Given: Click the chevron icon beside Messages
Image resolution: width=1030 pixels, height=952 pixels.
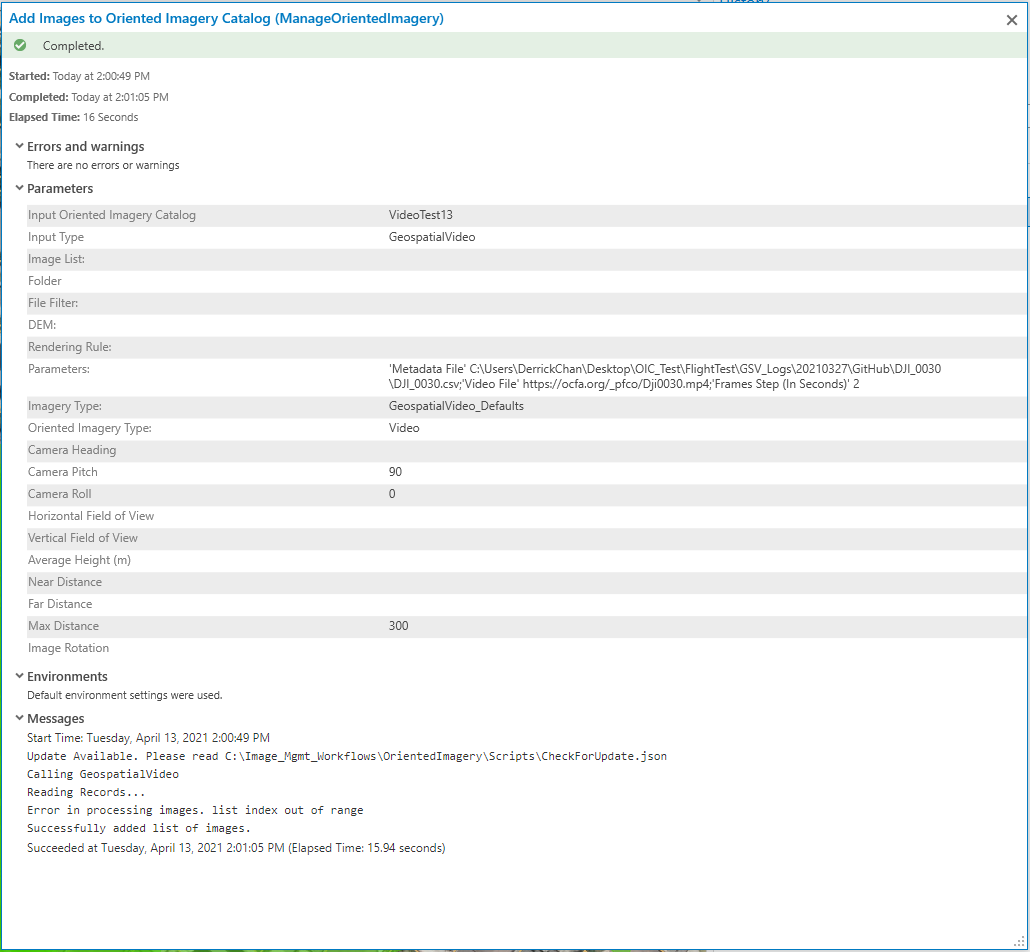Looking at the screenshot, I should [x=18, y=718].
